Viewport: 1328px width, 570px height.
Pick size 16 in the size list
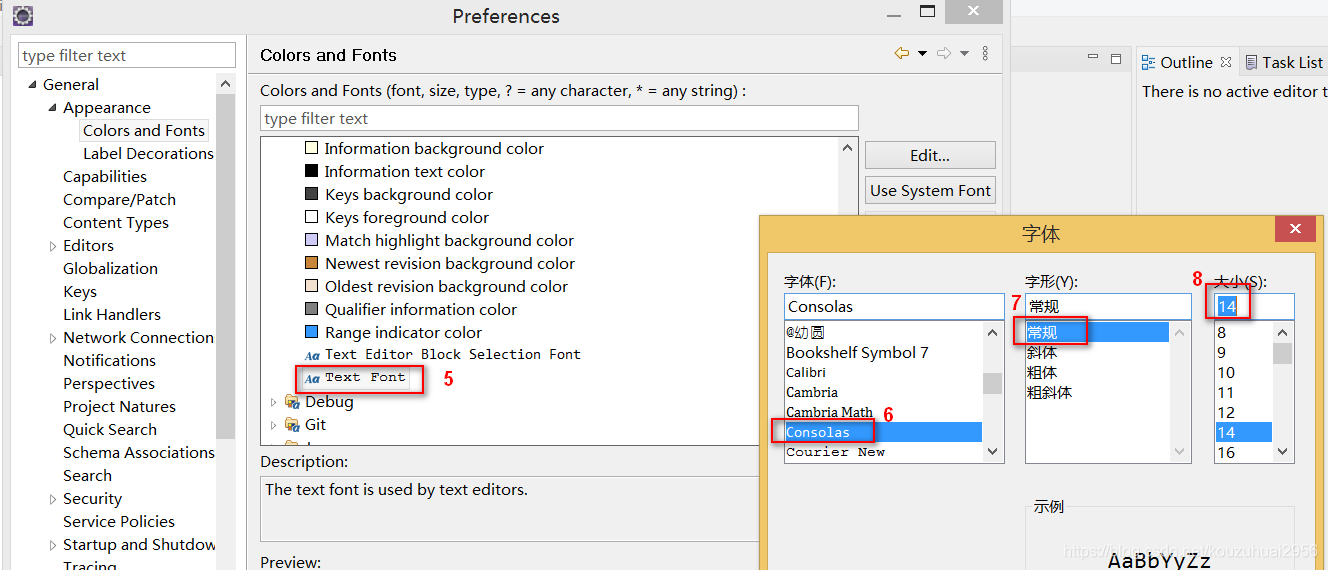click(1226, 452)
